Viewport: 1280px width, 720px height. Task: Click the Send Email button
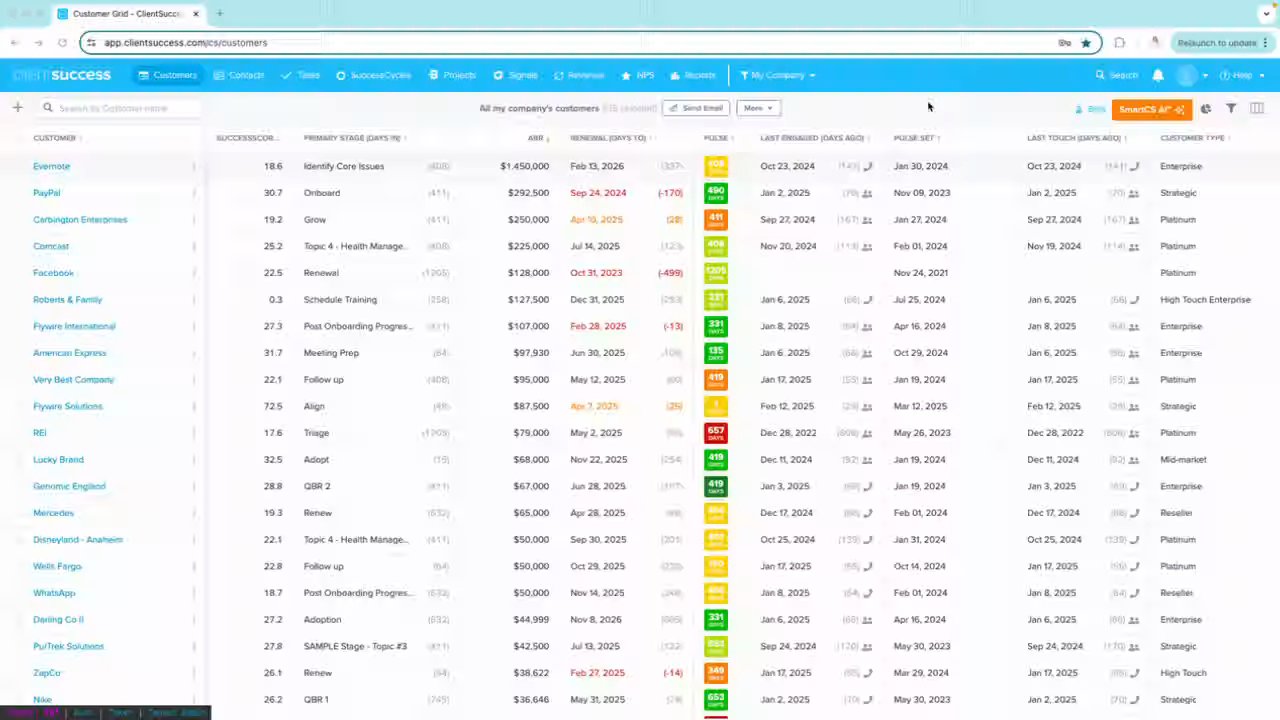[695, 108]
